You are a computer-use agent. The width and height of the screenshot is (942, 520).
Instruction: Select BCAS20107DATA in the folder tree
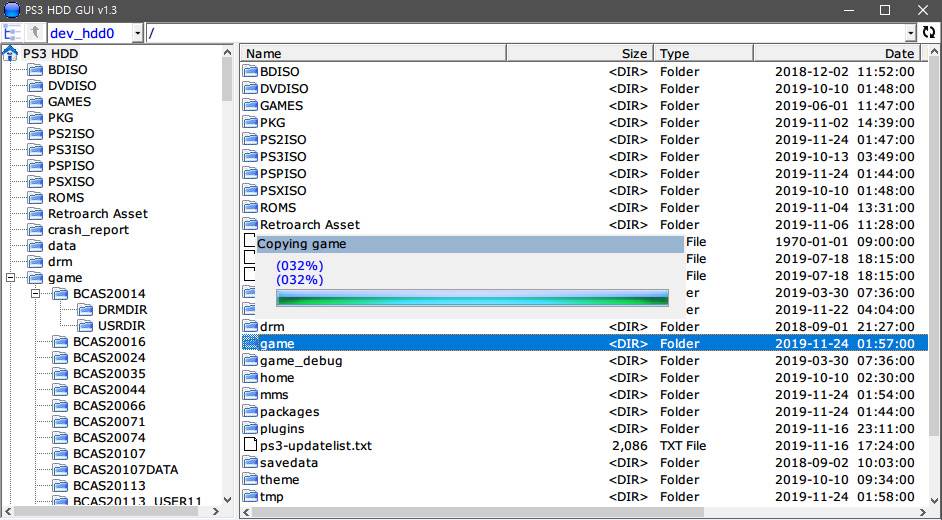pyautogui.click(x=126, y=470)
